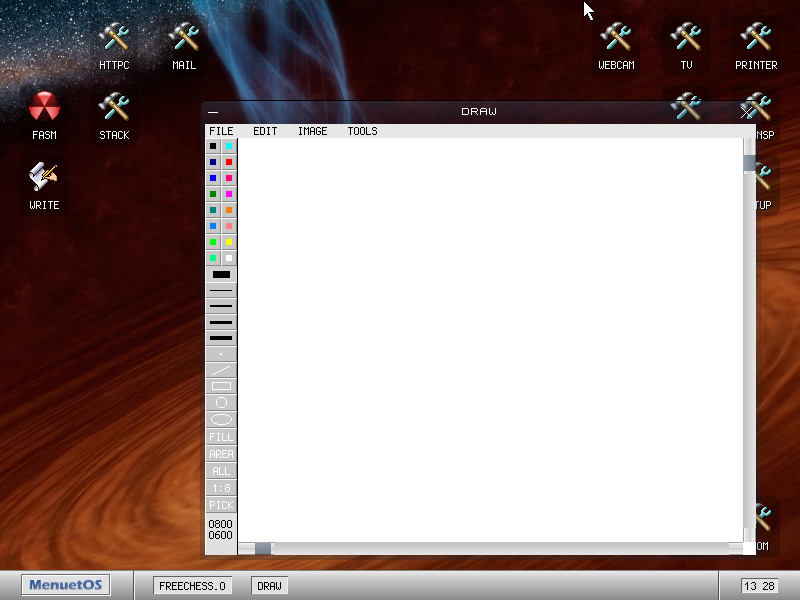Activate the FILL tool
This screenshot has height=600, width=800.
pyautogui.click(x=220, y=437)
